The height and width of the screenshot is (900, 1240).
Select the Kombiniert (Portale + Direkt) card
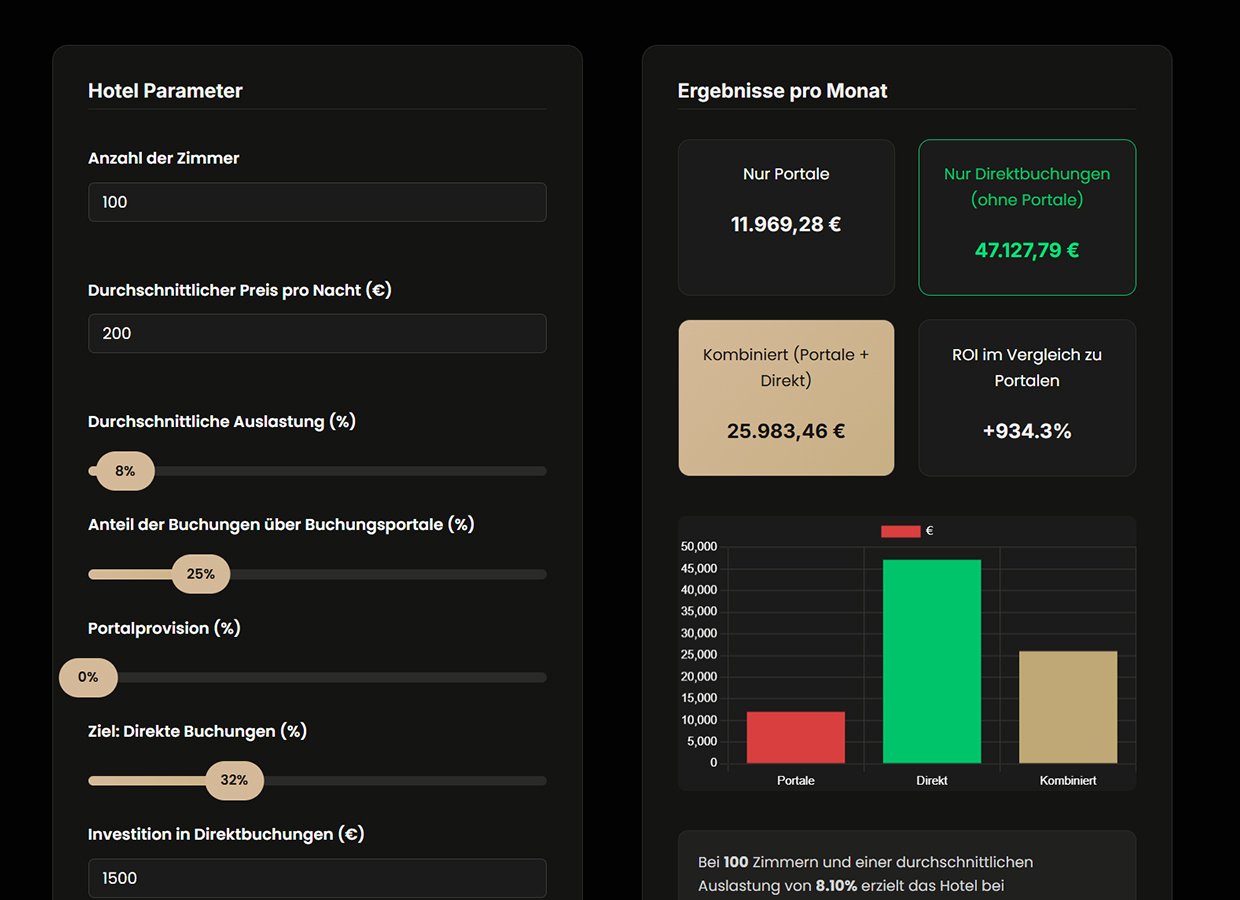pyautogui.click(x=786, y=397)
